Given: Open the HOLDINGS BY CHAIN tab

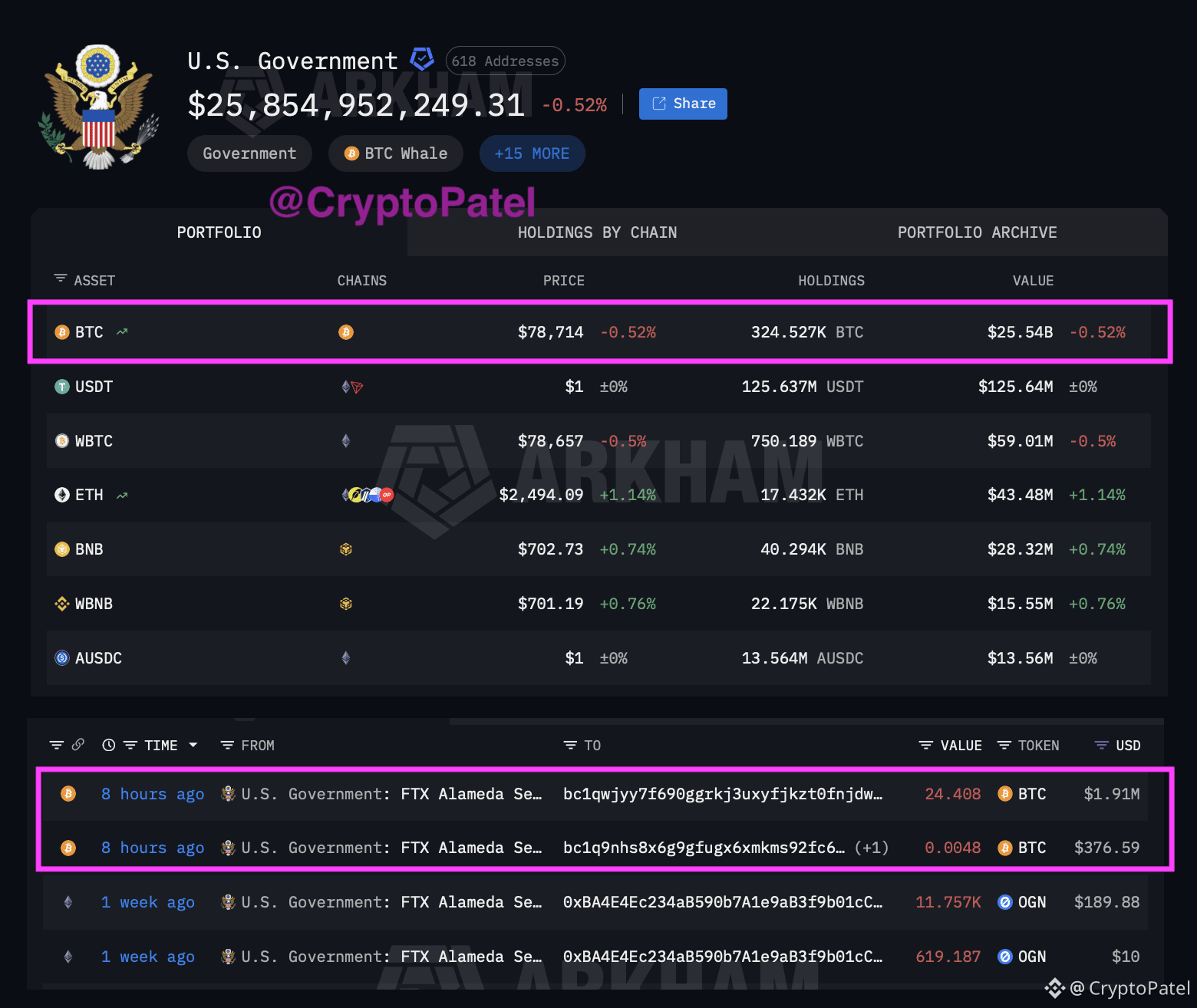Looking at the screenshot, I should [597, 232].
